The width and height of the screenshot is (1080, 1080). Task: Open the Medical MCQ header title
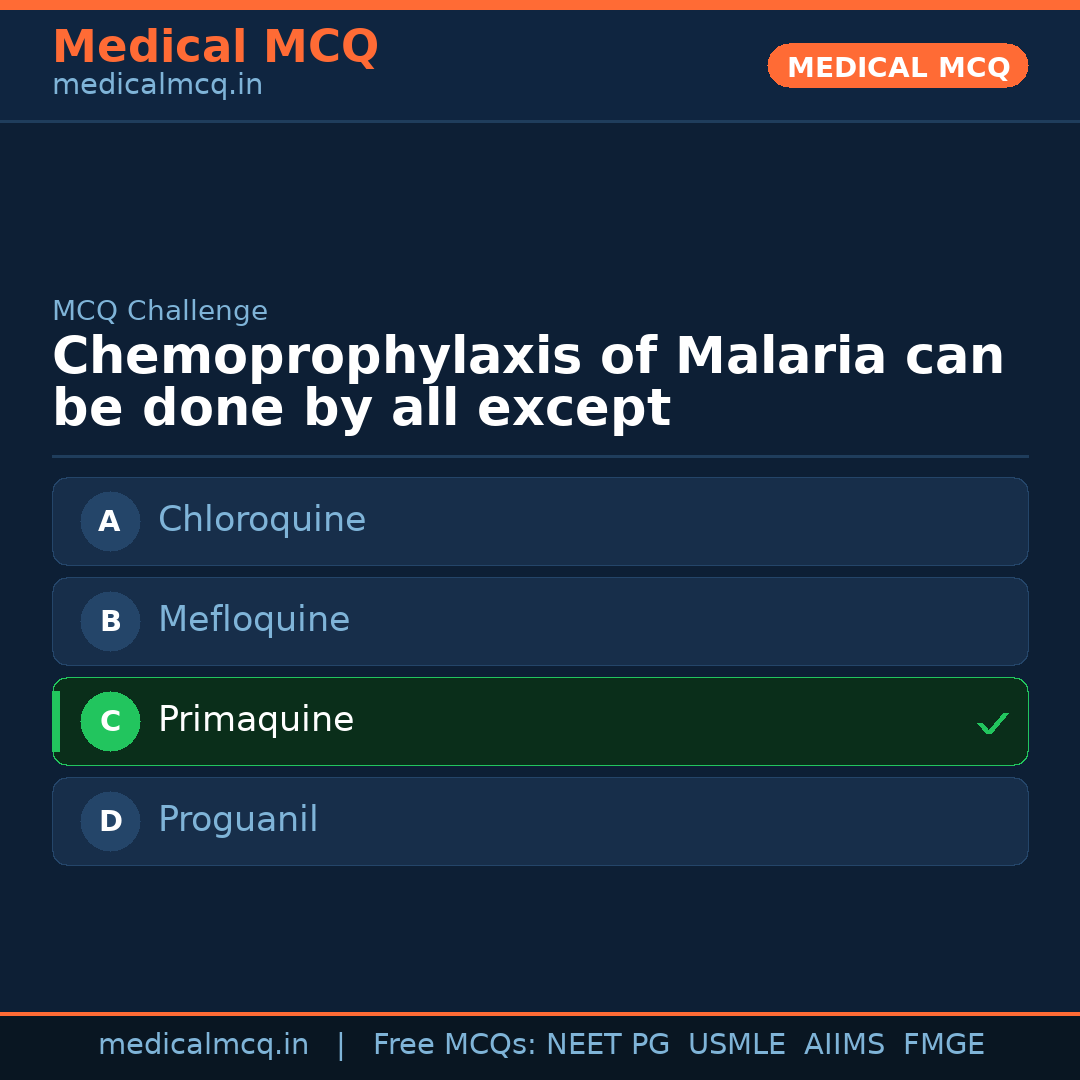(215, 46)
